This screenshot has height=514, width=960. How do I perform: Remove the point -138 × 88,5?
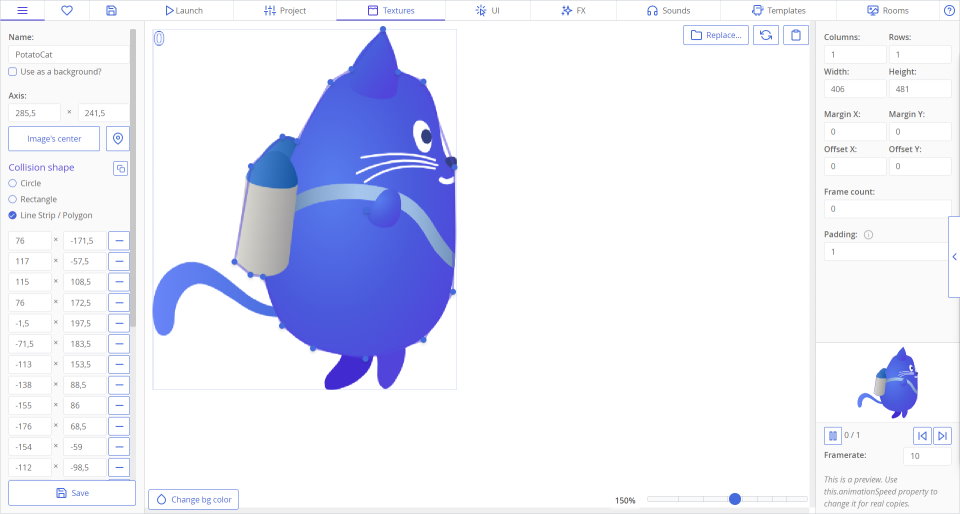click(119, 385)
